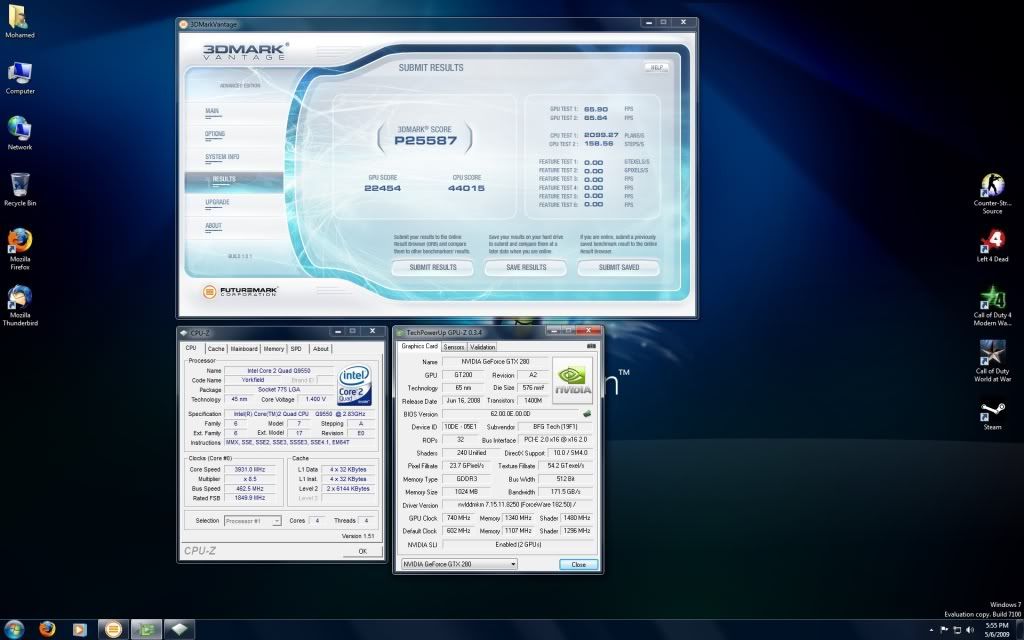Switch to the Validation tab in GPU-Z
Image resolution: width=1024 pixels, height=640 pixels.
[482, 347]
